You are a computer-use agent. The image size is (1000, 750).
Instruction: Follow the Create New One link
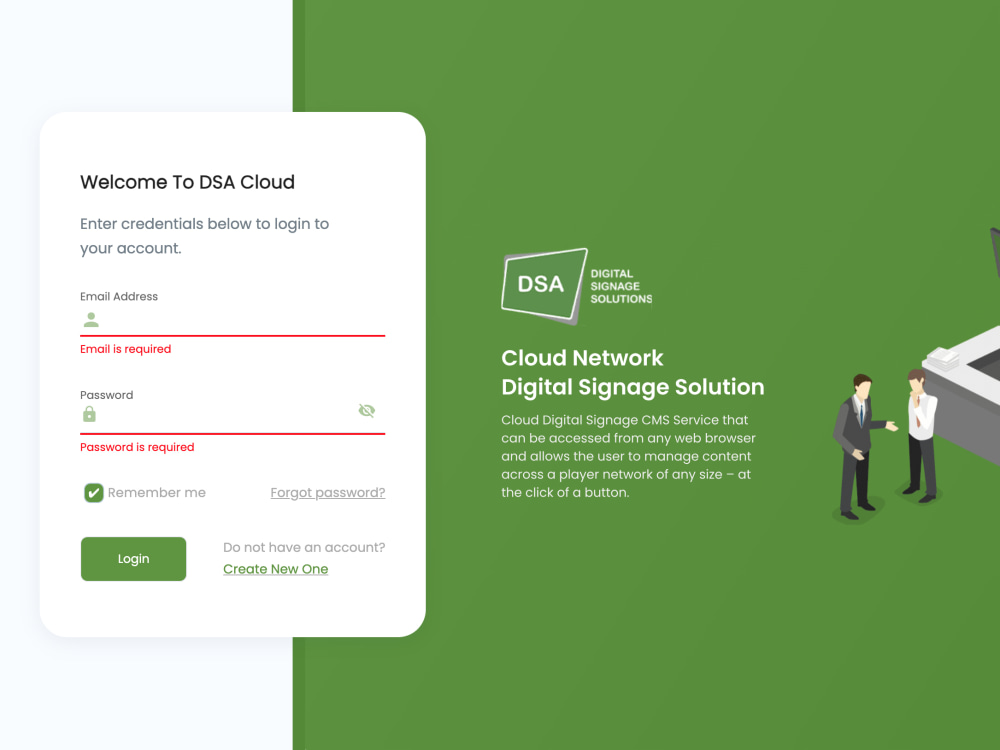276,569
